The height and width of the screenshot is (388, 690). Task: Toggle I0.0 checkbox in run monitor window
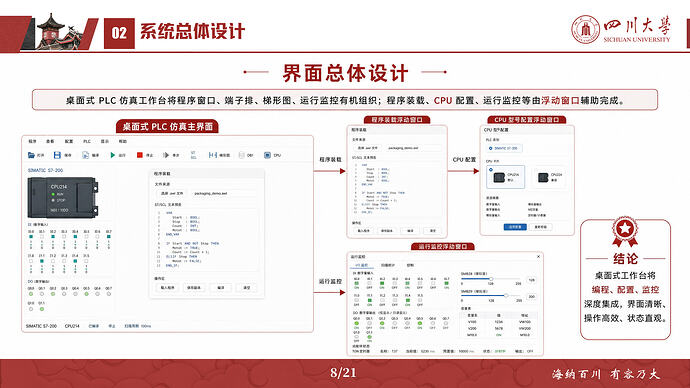[356, 283]
